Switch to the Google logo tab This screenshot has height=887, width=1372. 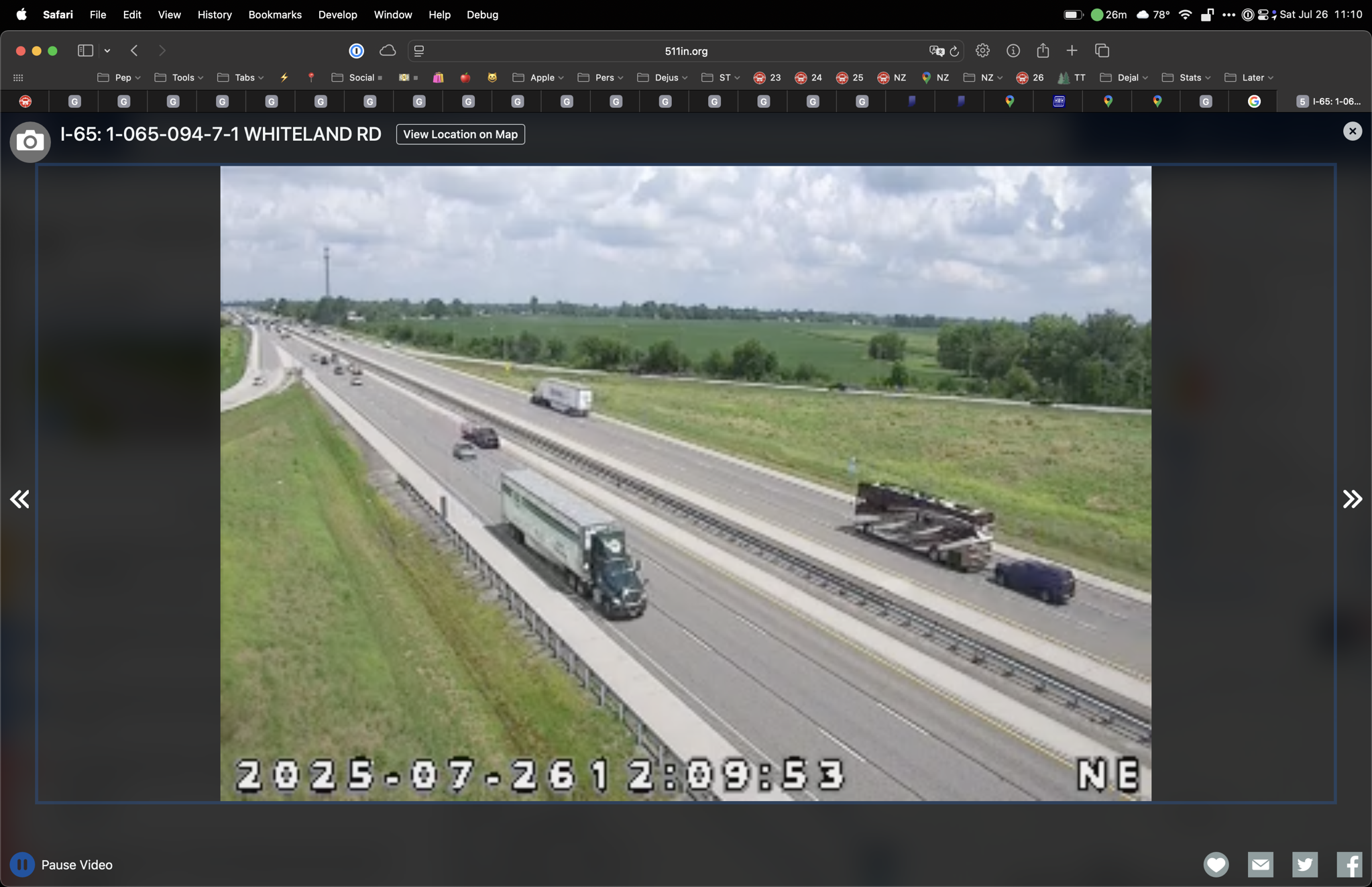[1254, 101]
